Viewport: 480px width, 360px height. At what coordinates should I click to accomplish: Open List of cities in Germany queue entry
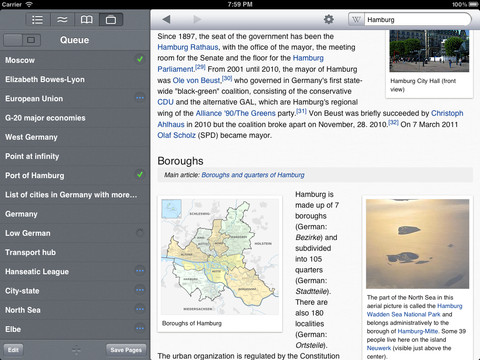coord(75,195)
